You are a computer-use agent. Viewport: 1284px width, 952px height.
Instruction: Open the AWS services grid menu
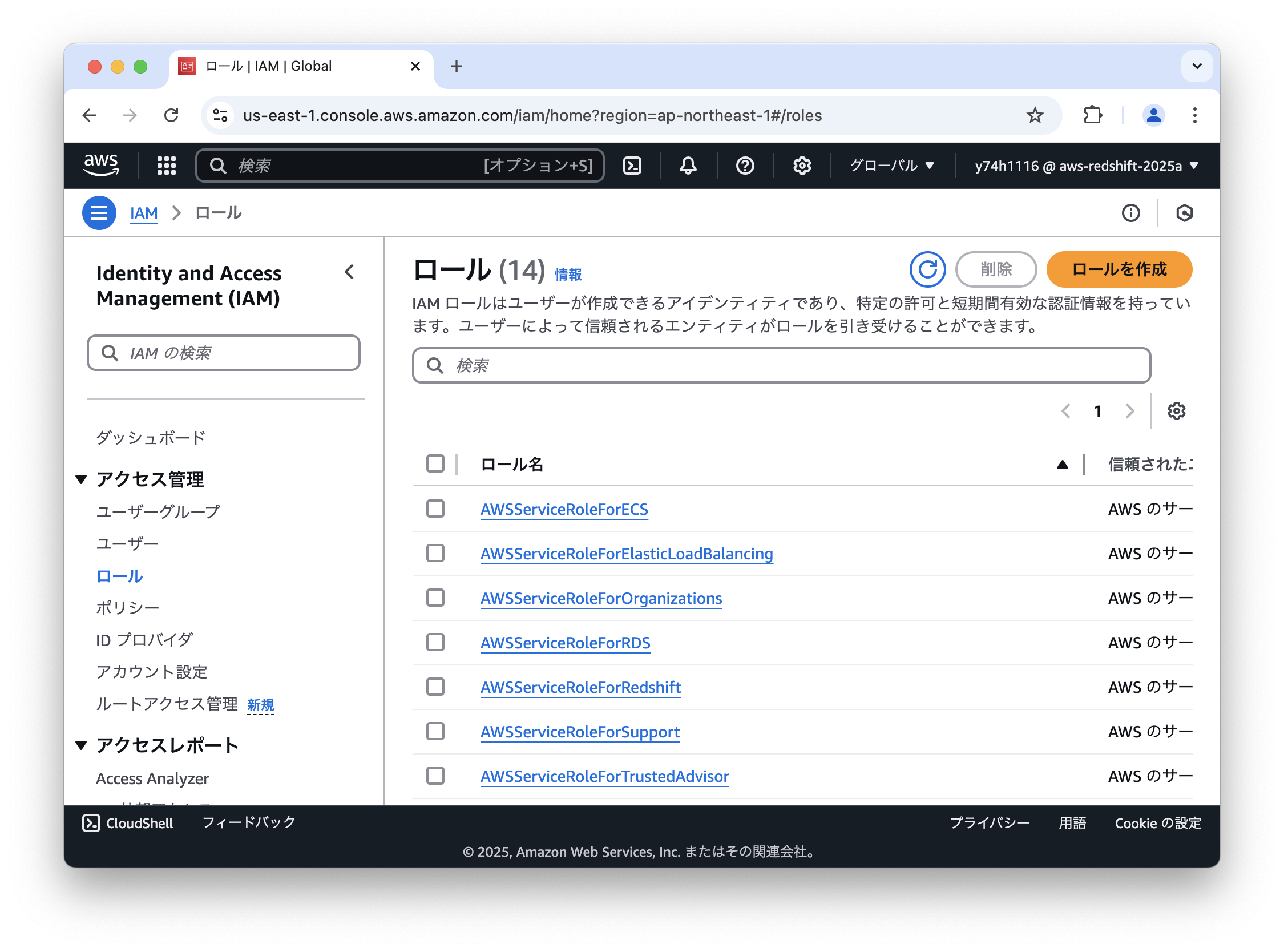pos(167,166)
